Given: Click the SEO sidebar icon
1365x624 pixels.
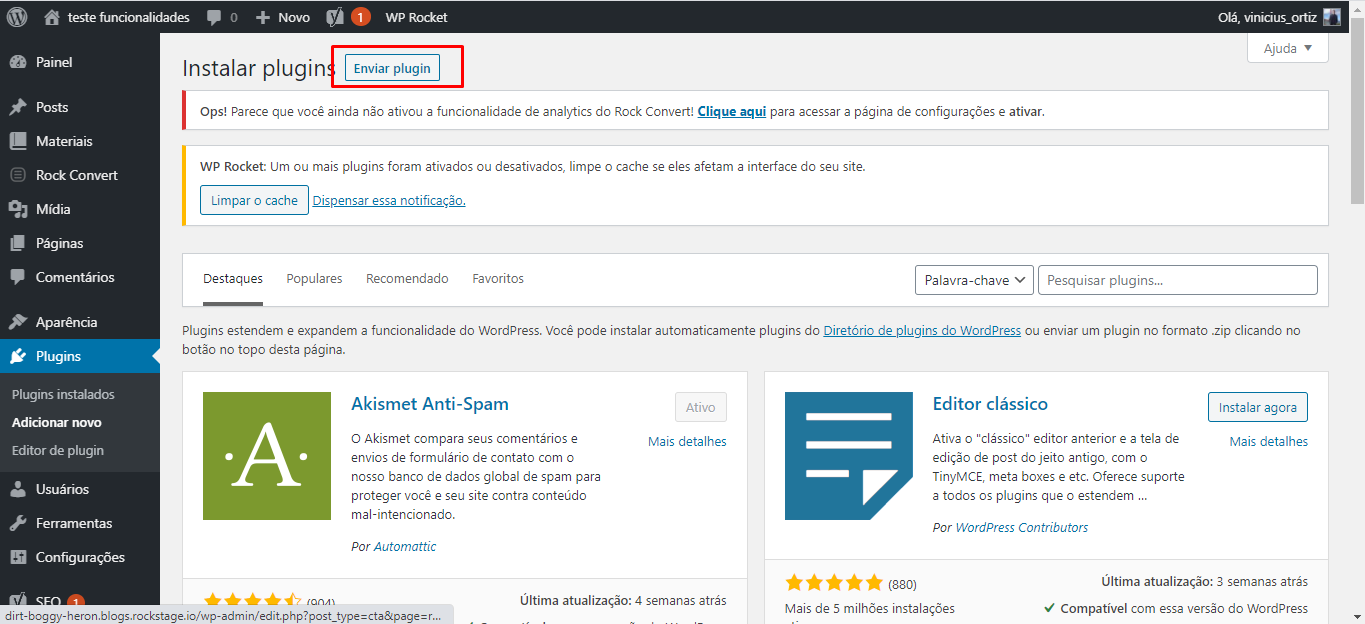Looking at the screenshot, I should (18, 602).
